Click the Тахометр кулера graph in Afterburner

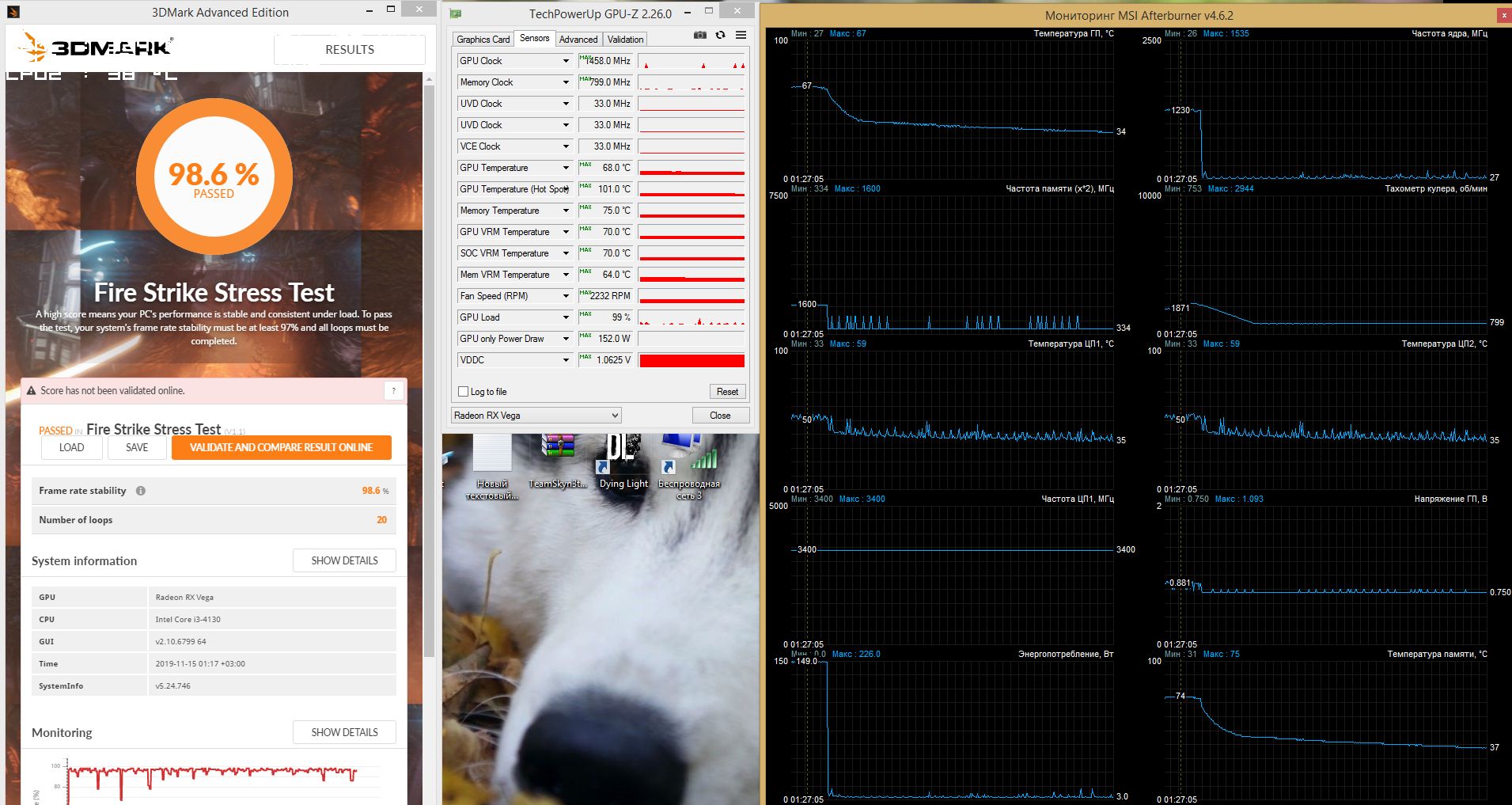point(1326,264)
